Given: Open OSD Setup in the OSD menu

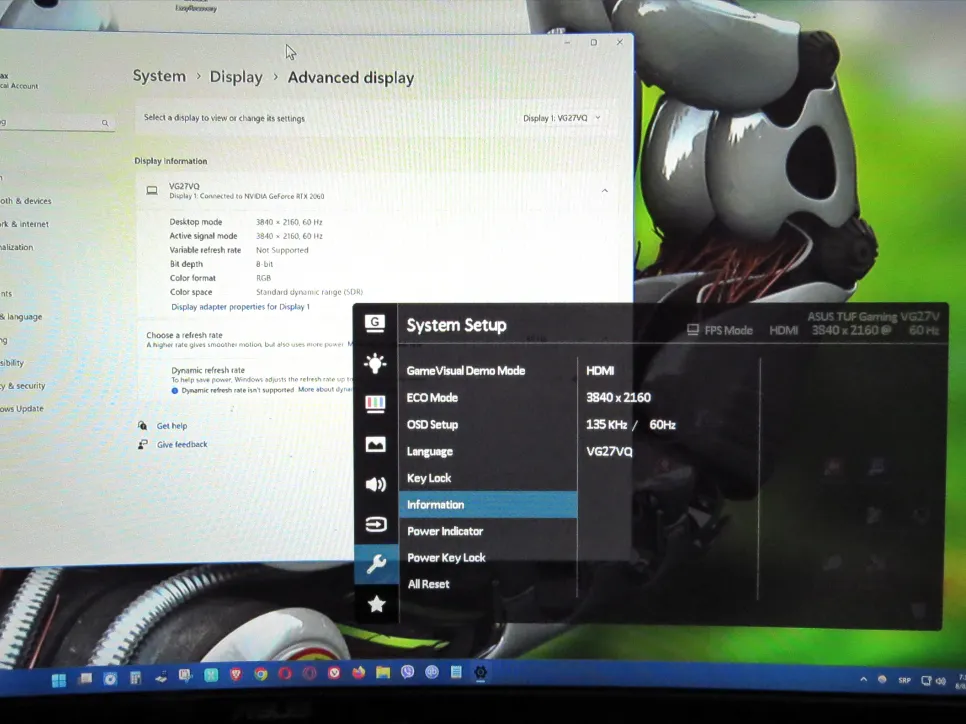Looking at the screenshot, I should [432, 425].
